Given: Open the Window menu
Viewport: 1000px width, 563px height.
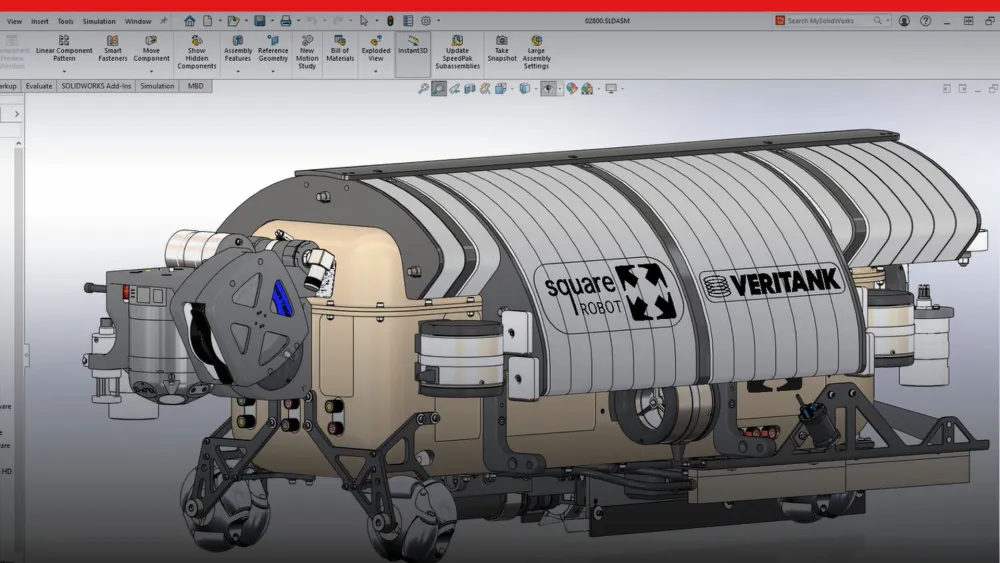Looking at the screenshot, I should (138, 21).
